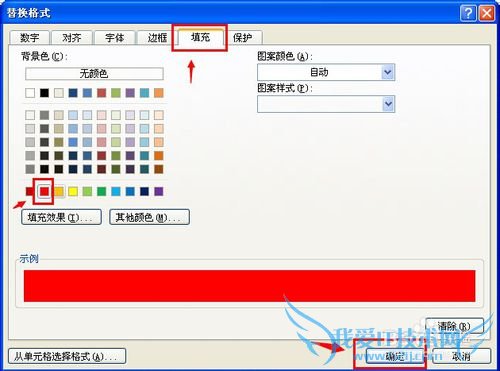
Task: Pick purple swatch in standard colors row
Action: [159, 191]
